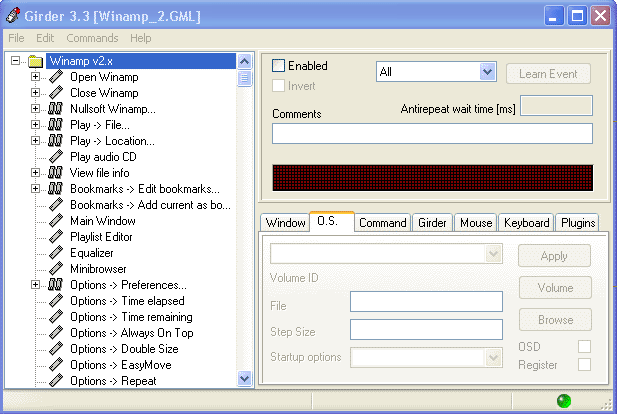Click the View file info multi-command icon
618x415 pixels.
tap(56, 173)
